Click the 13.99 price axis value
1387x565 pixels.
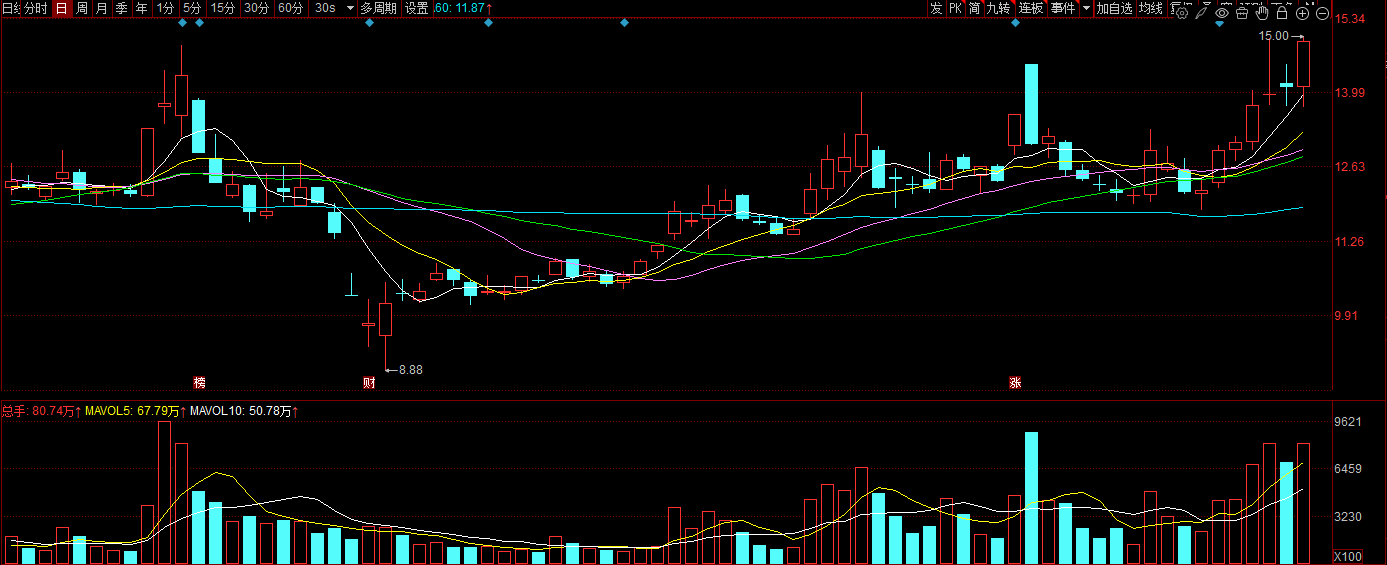1351,93
